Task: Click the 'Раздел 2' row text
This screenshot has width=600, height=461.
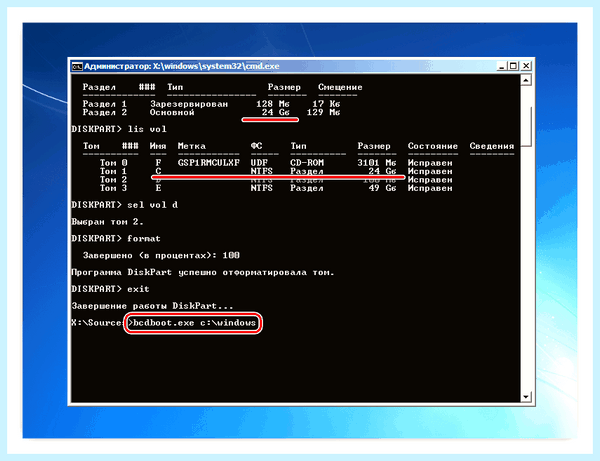Action: pyautogui.click(x=104, y=112)
